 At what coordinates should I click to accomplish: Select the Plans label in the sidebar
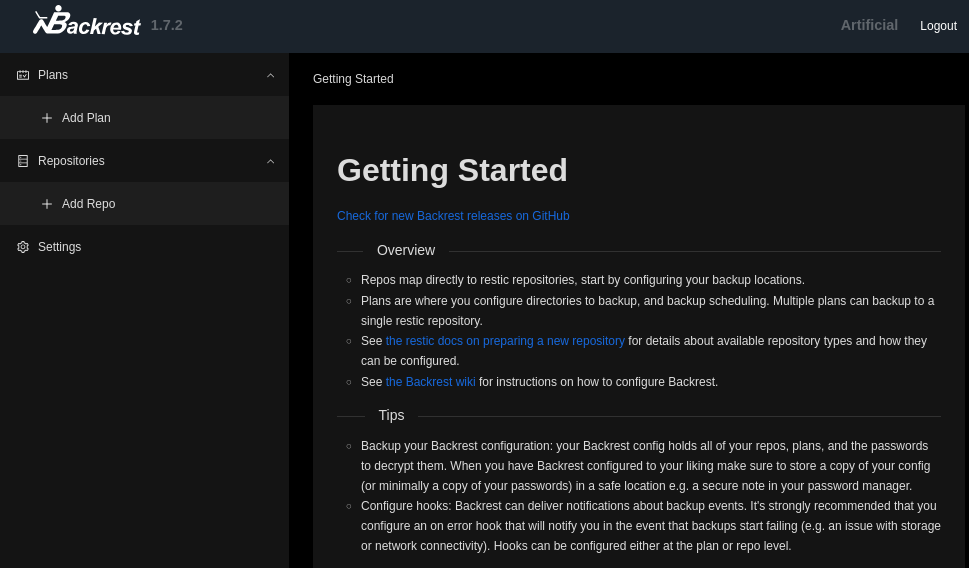(x=53, y=75)
